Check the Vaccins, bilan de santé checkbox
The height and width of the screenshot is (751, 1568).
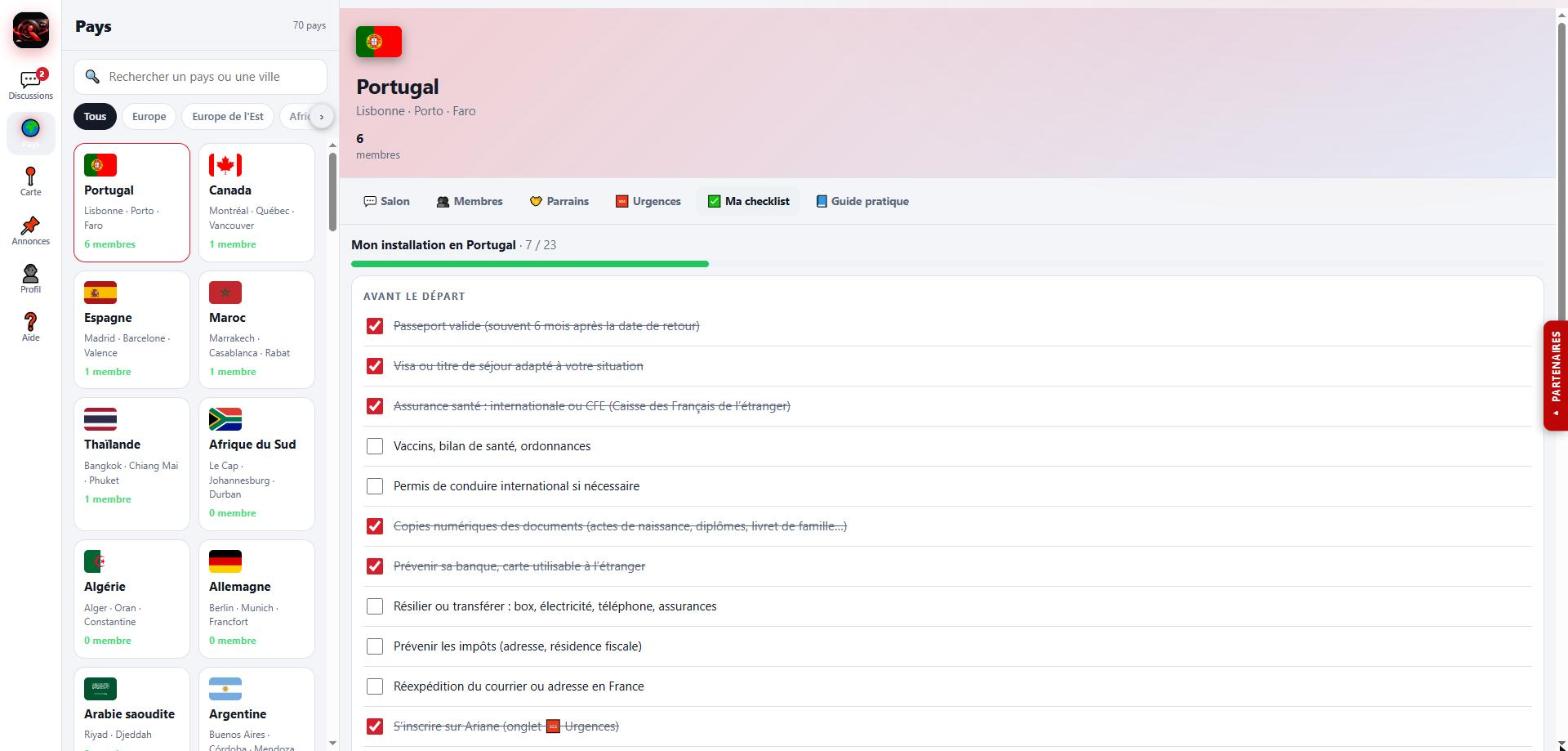375,446
